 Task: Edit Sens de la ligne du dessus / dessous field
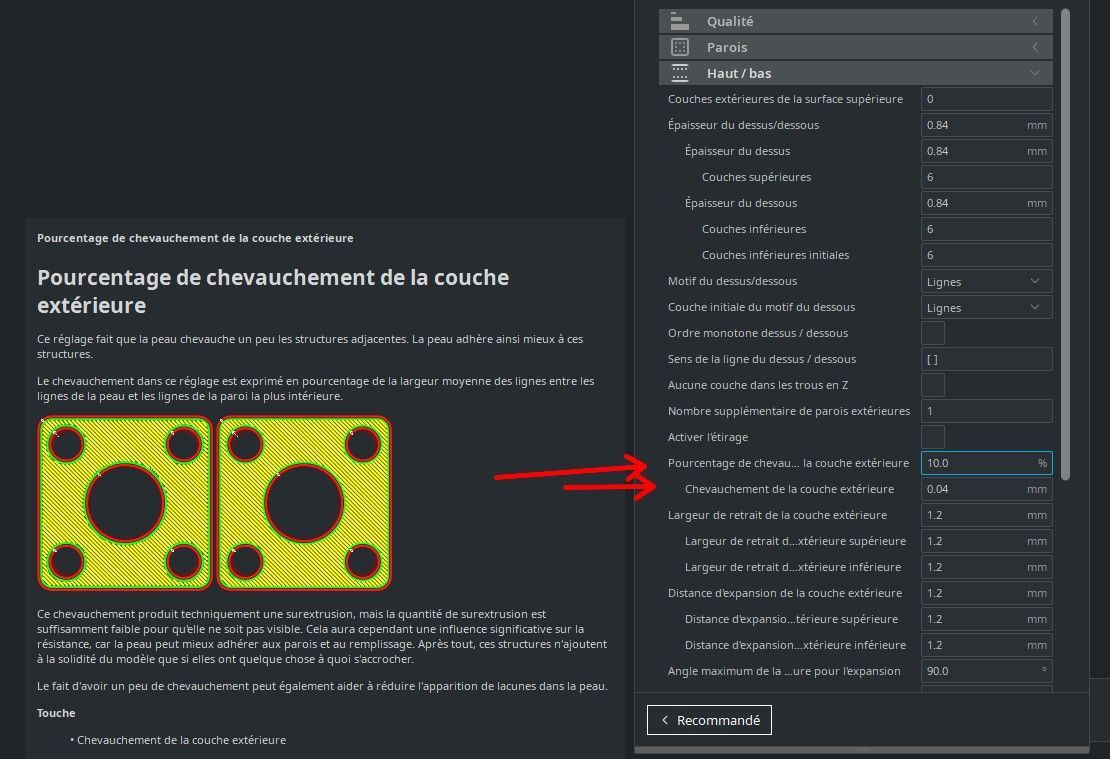(x=986, y=359)
